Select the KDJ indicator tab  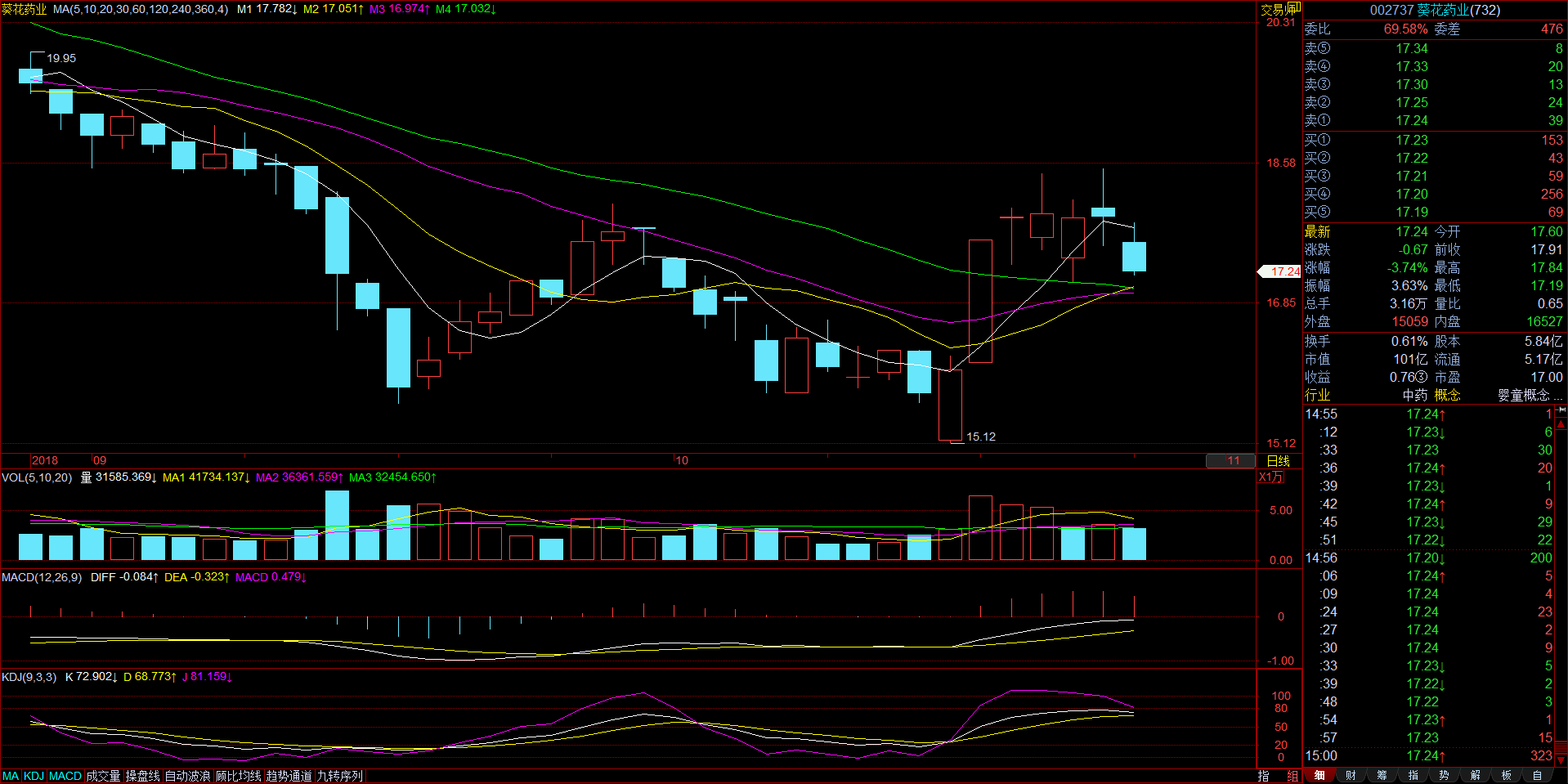click(x=34, y=776)
